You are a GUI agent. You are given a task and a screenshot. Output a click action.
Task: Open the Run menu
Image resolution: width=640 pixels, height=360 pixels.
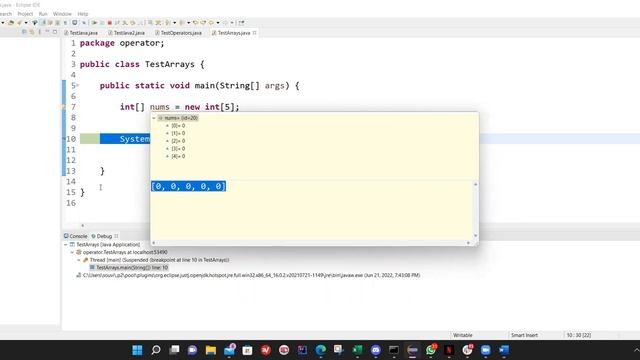click(43, 14)
